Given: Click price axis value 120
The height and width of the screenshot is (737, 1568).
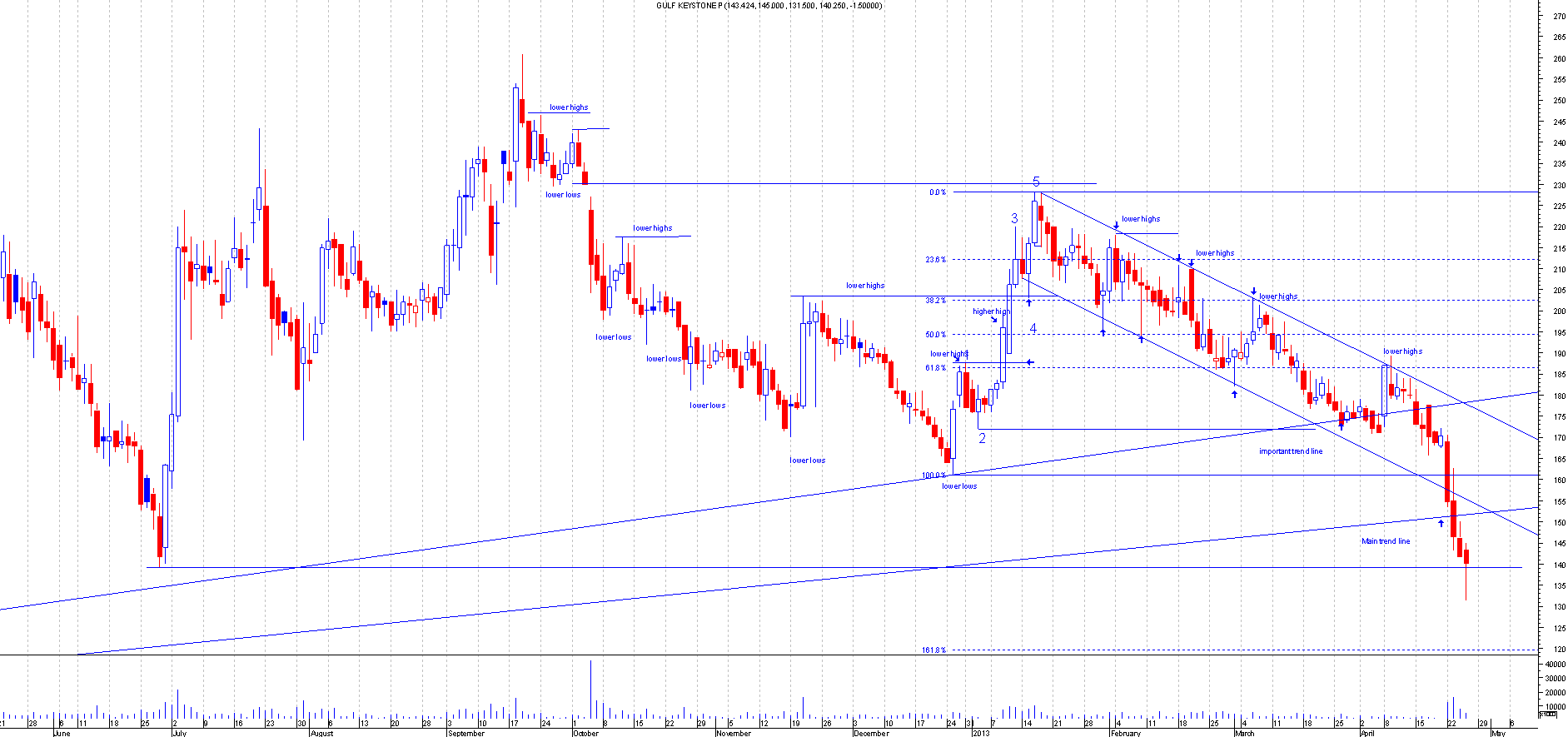Looking at the screenshot, I should click(1559, 650).
